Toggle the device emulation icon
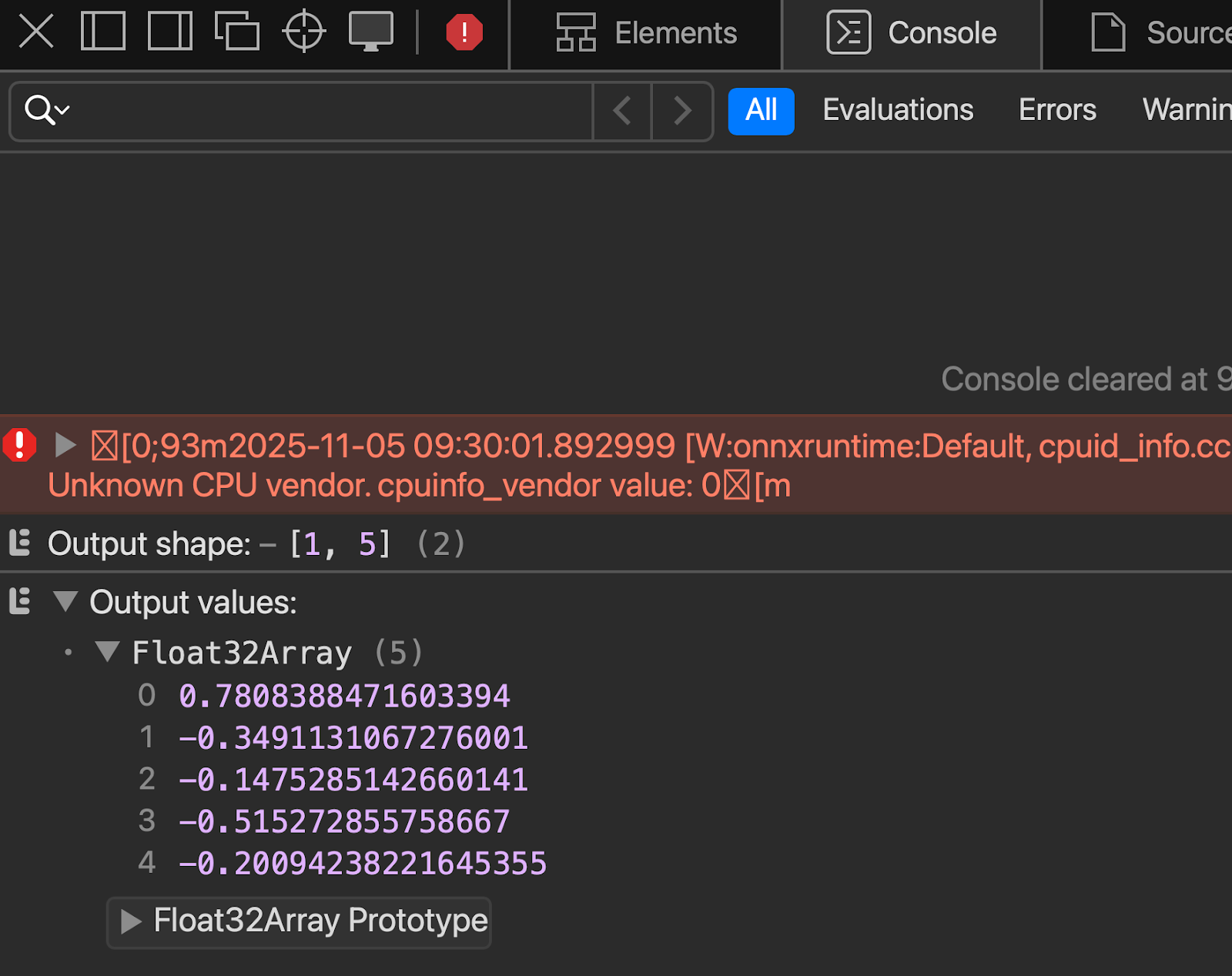 [x=371, y=32]
